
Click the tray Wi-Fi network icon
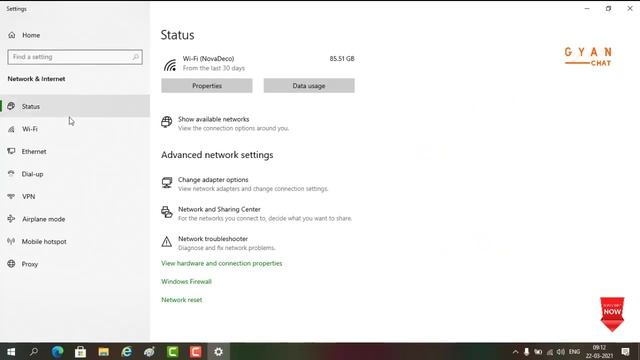coord(550,352)
